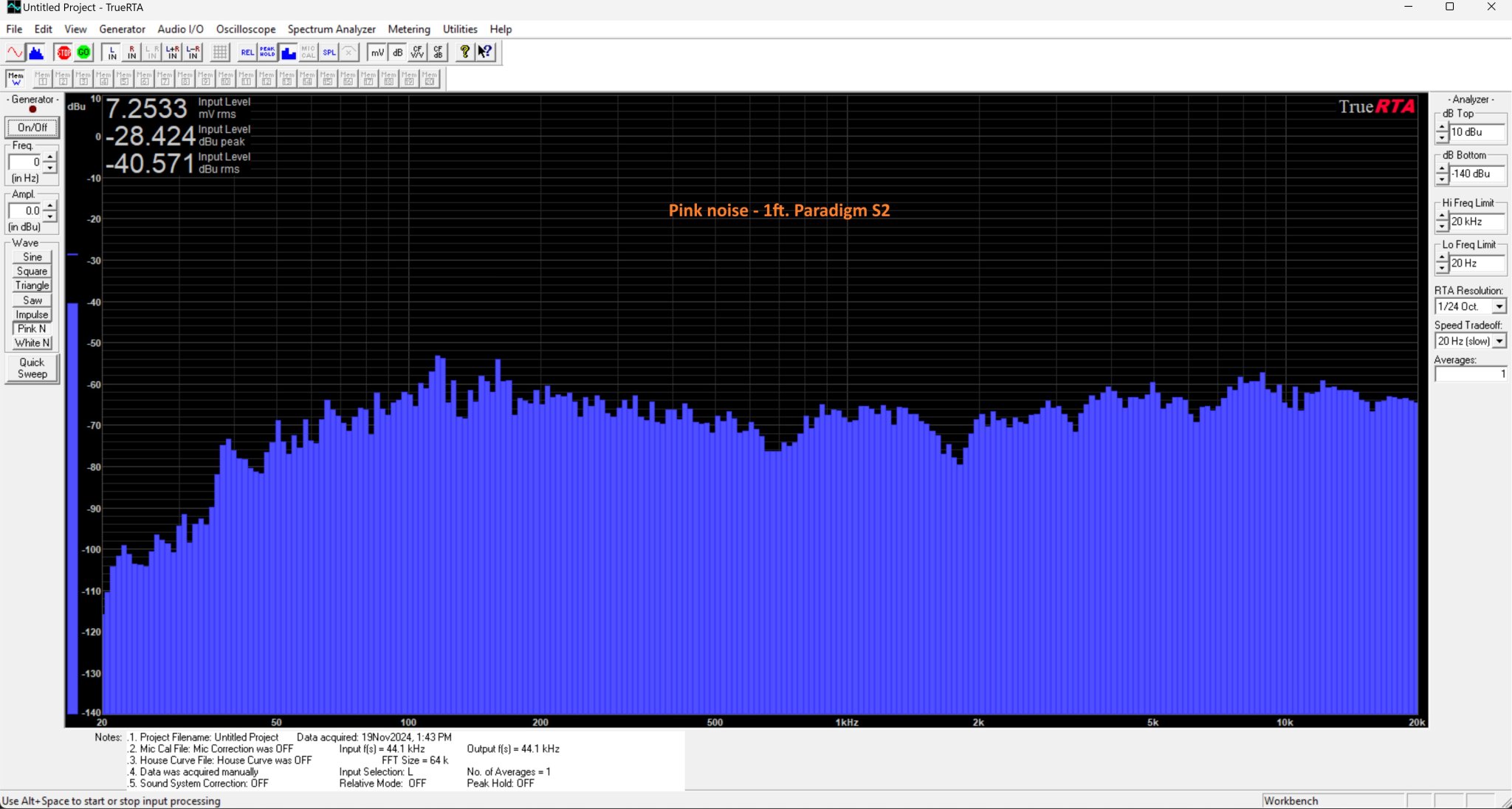Click the Hi Freq Limit value field

coord(1477,221)
